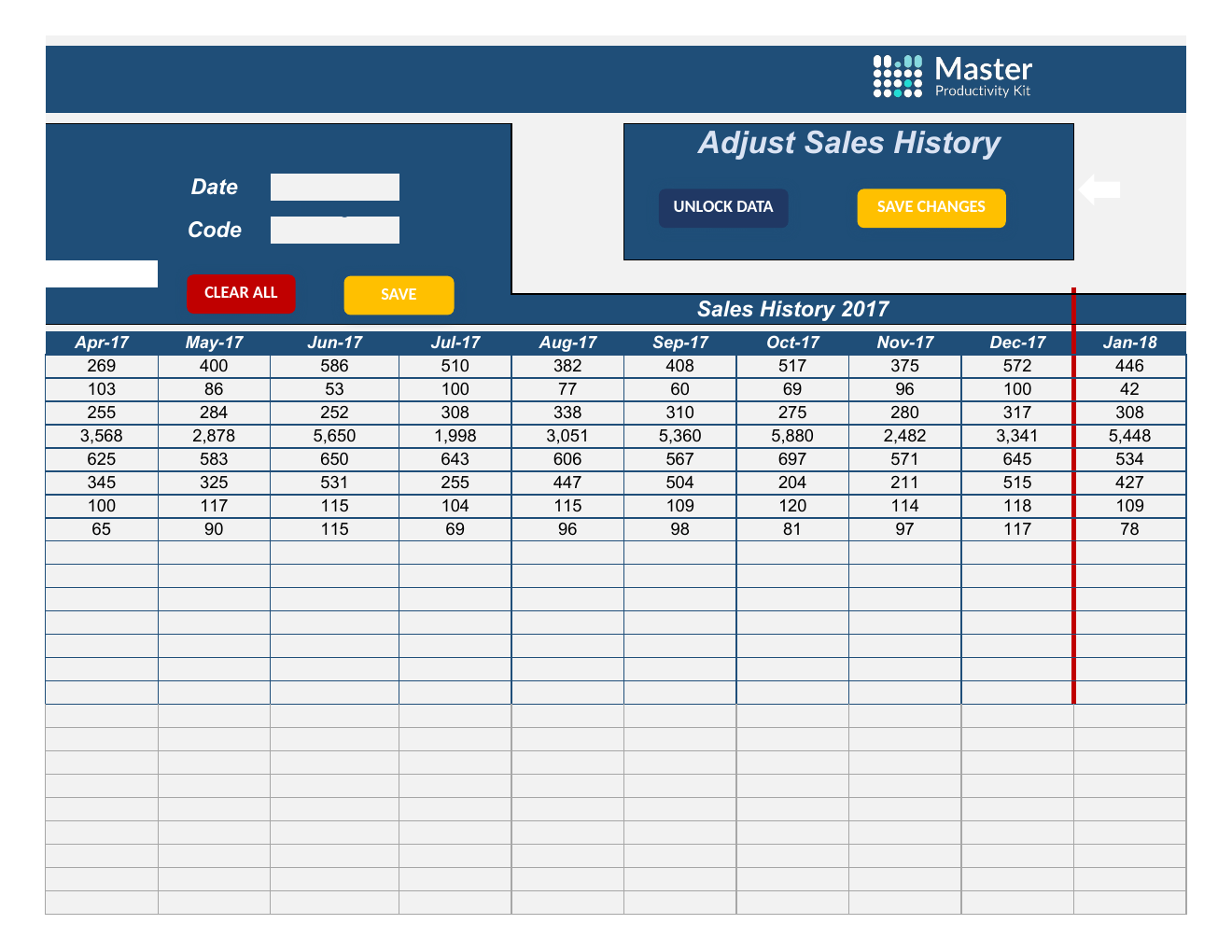
Task: Click the cell containing 42
Action: 1129,389
